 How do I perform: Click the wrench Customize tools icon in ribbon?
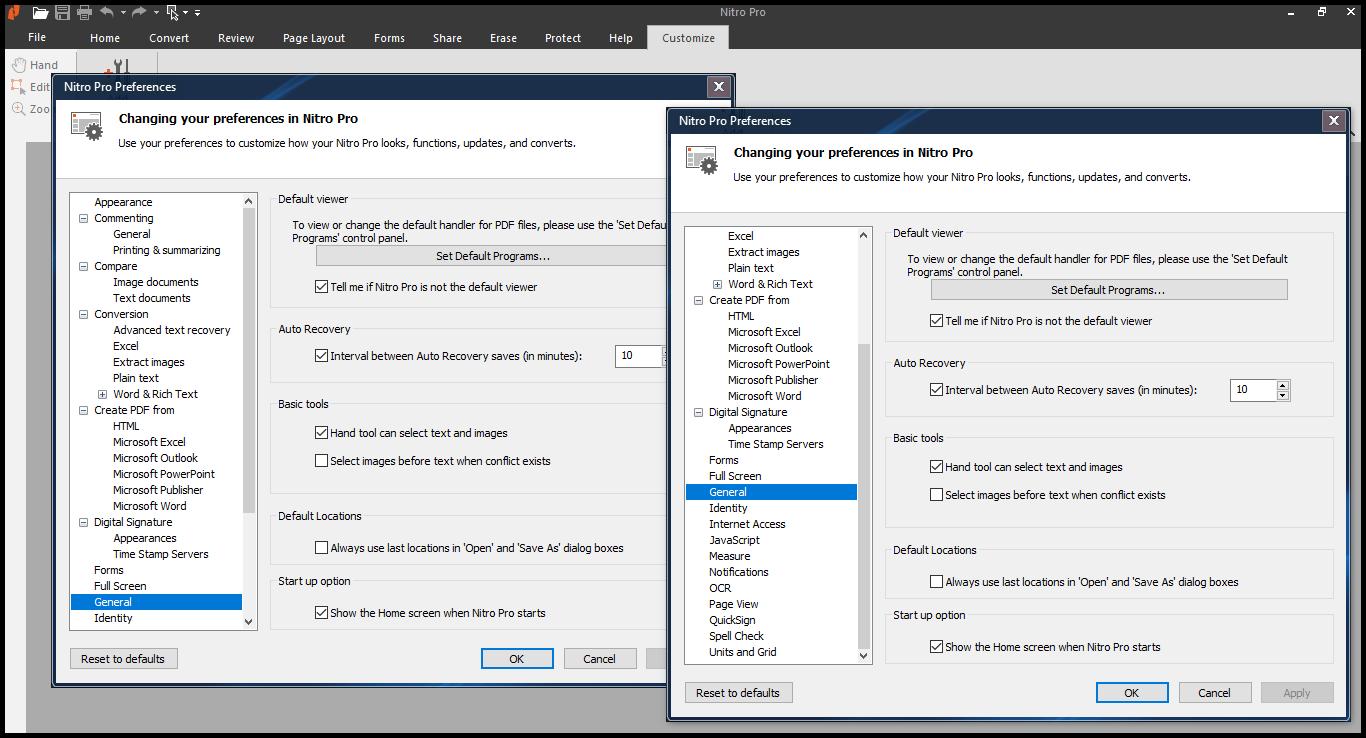[118, 66]
